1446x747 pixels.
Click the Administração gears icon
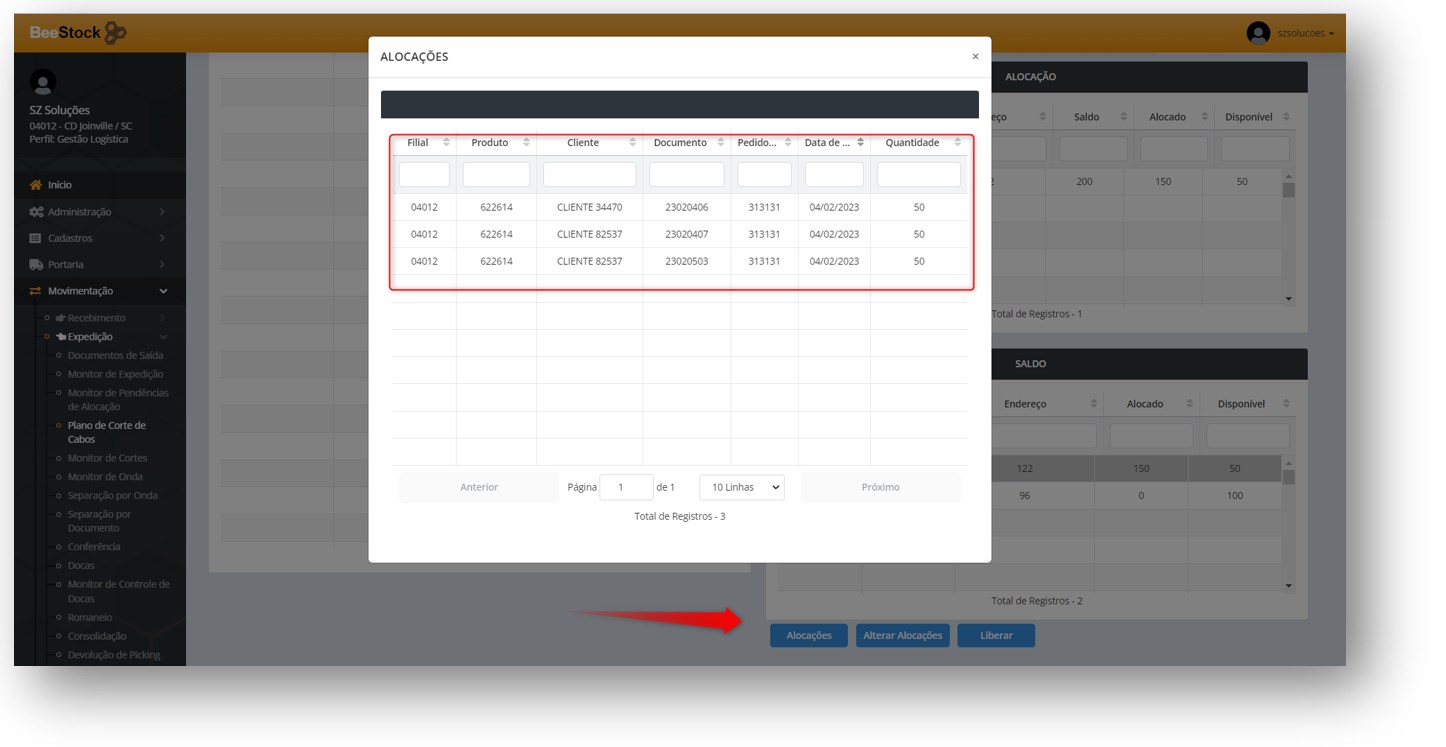(36, 212)
